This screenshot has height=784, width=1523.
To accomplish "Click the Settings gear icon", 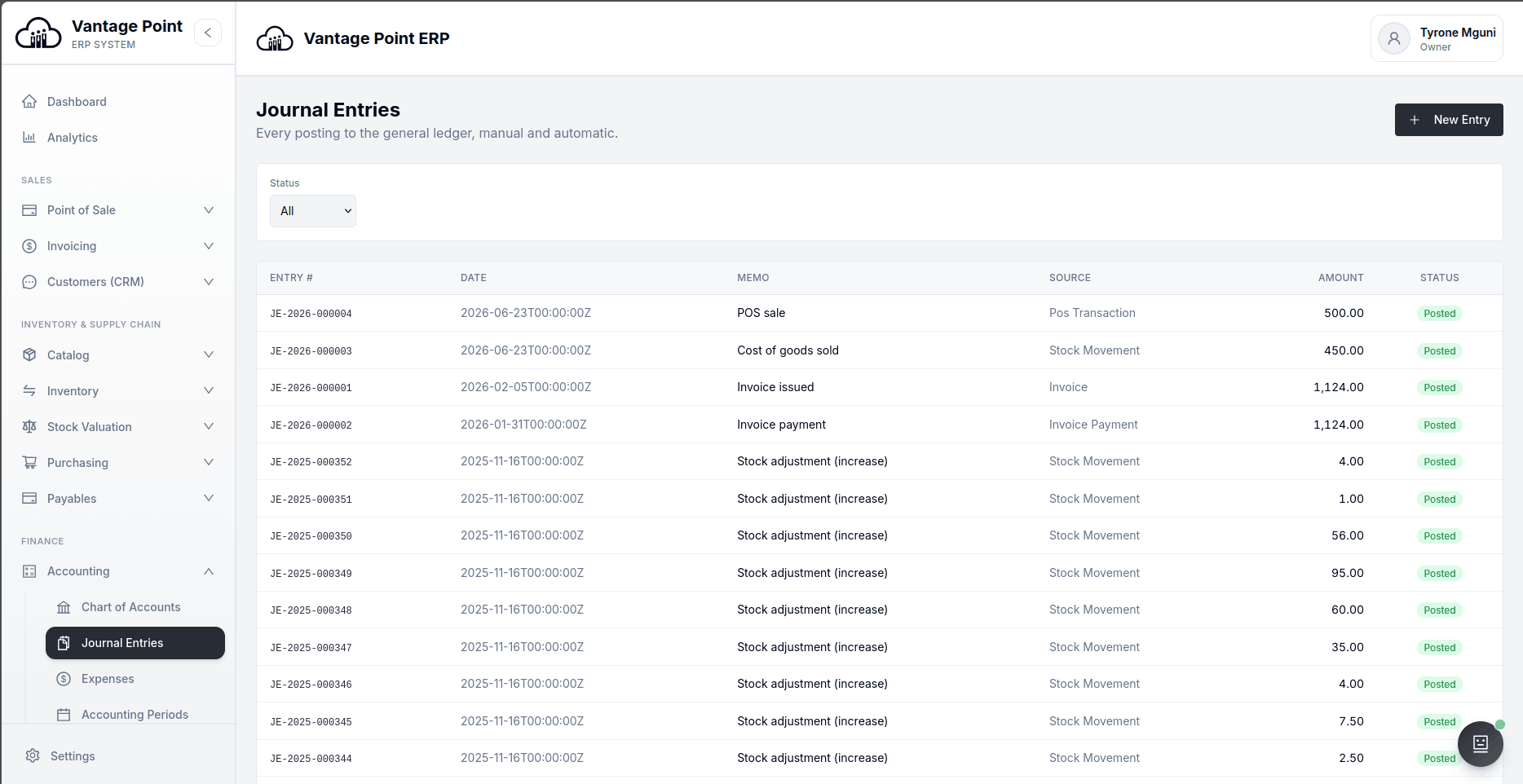I will coord(33,755).
